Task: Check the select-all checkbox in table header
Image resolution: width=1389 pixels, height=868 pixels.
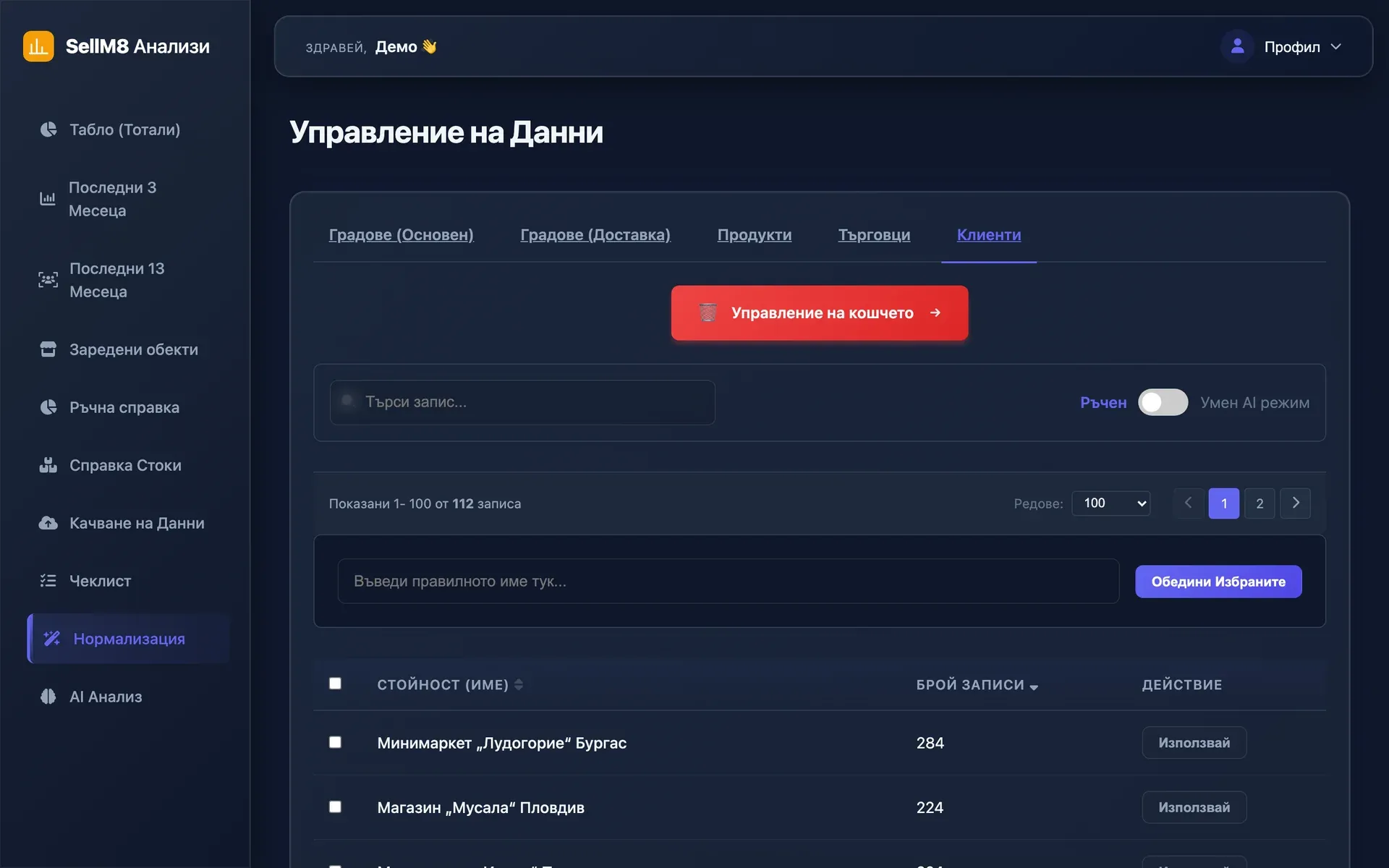Action: pyautogui.click(x=335, y=684)
